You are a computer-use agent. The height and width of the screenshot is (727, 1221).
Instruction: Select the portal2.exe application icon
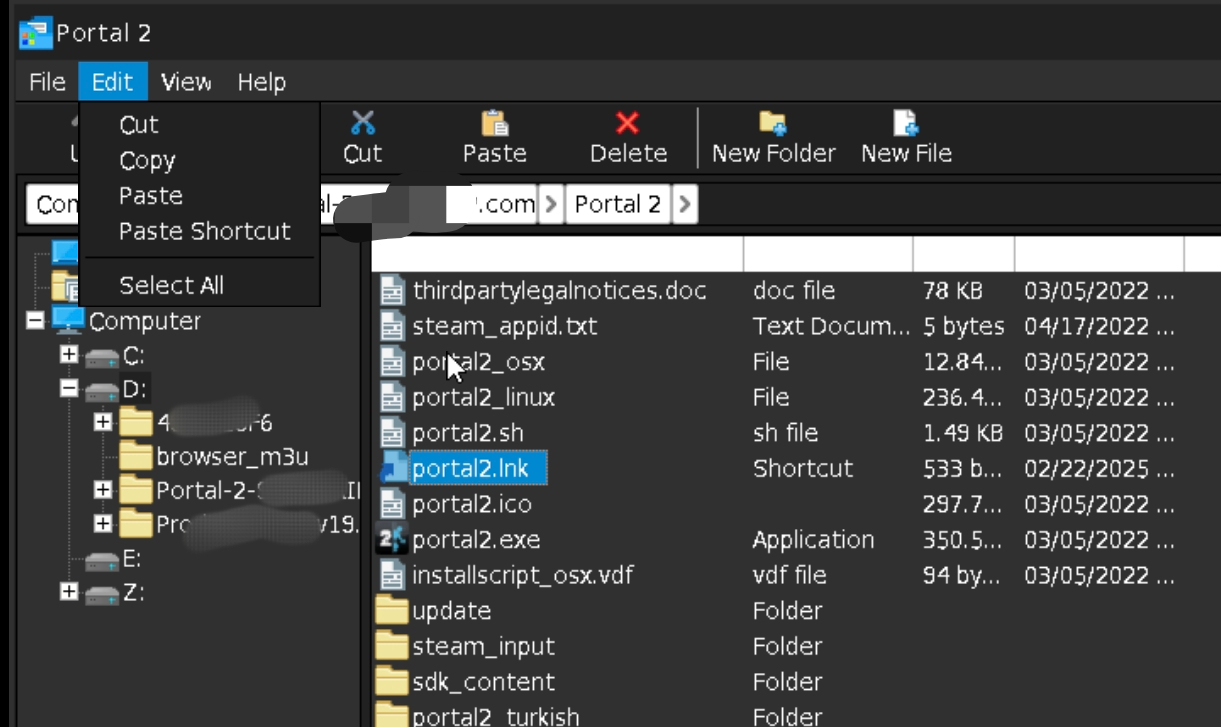pos(391,540)
